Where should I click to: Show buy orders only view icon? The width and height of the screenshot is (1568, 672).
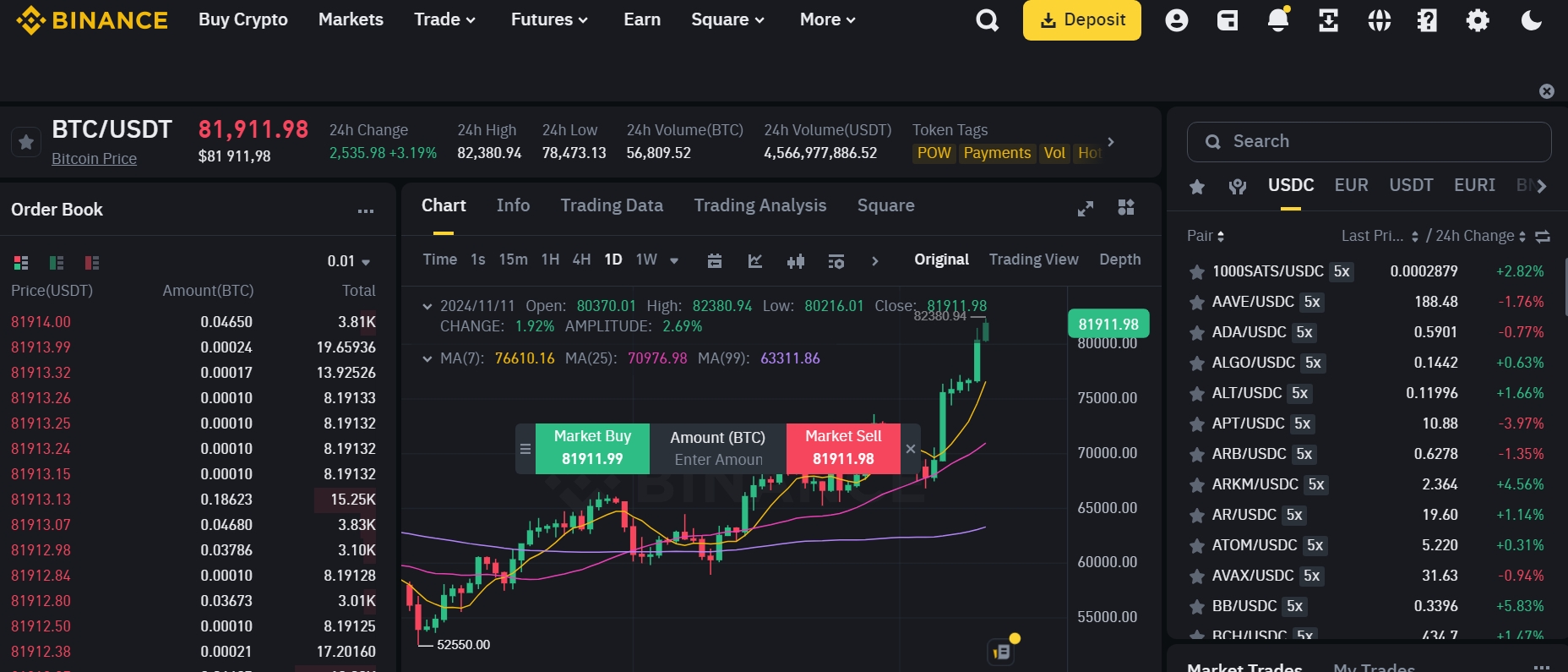(x=57, y=262)
